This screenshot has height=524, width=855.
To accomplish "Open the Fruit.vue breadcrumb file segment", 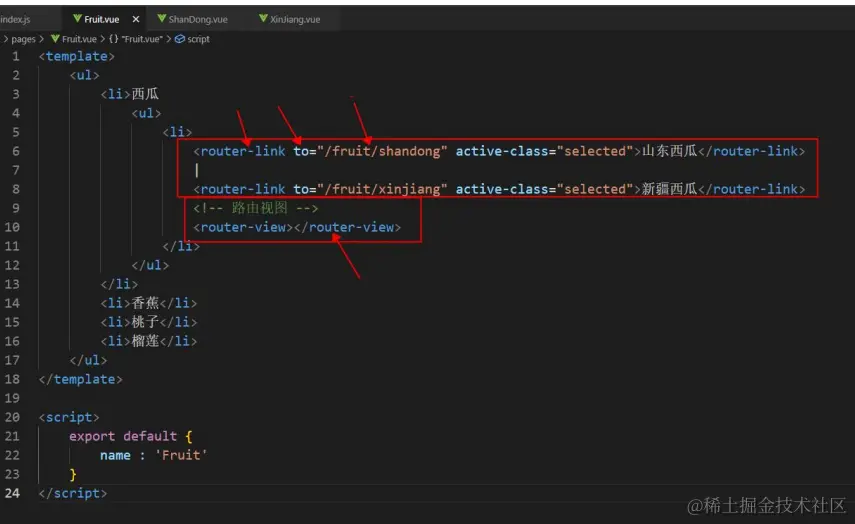I will pyautogui.click(x=79, y=39).
